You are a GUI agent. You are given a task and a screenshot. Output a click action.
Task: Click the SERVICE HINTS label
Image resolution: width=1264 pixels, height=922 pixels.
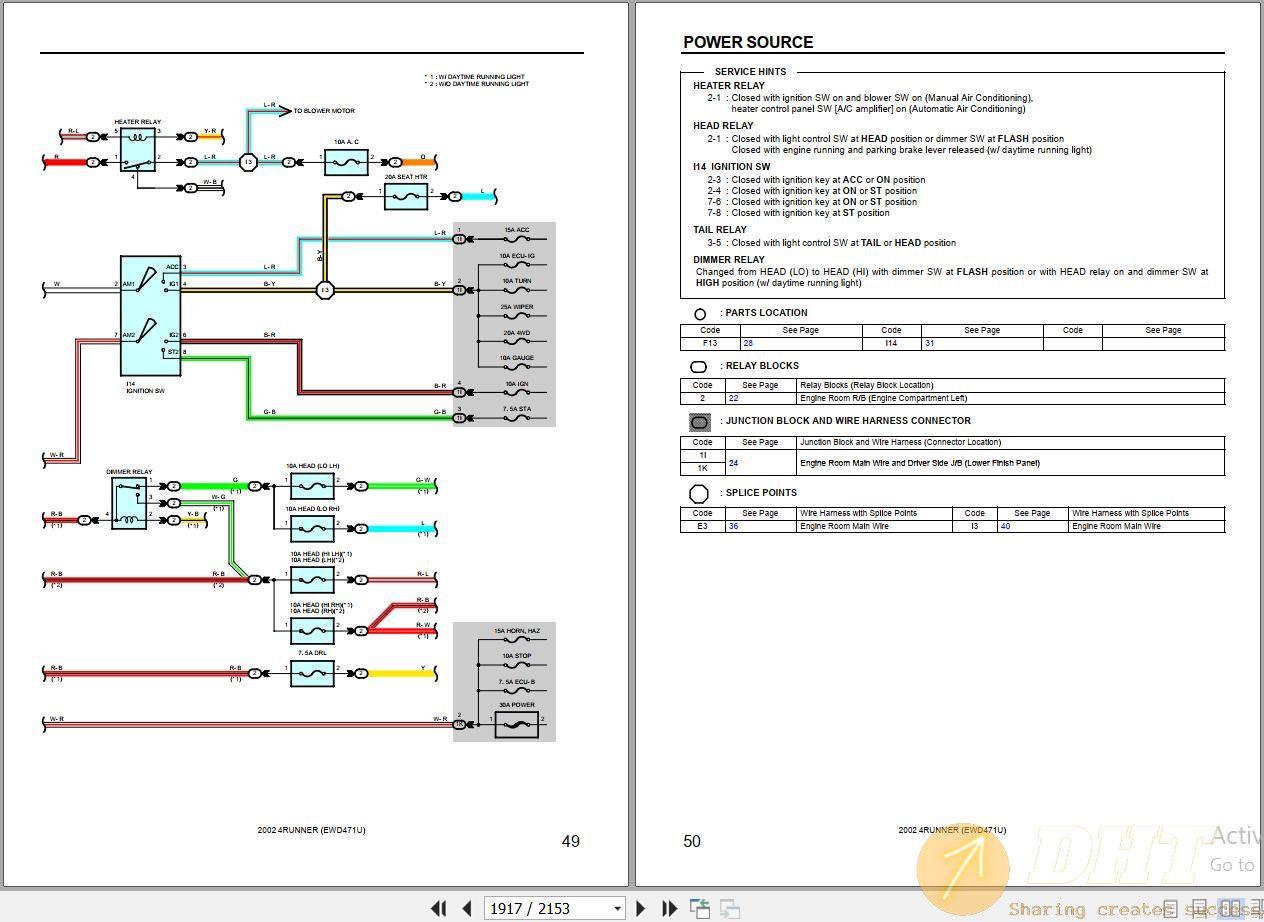click(750, 72)
